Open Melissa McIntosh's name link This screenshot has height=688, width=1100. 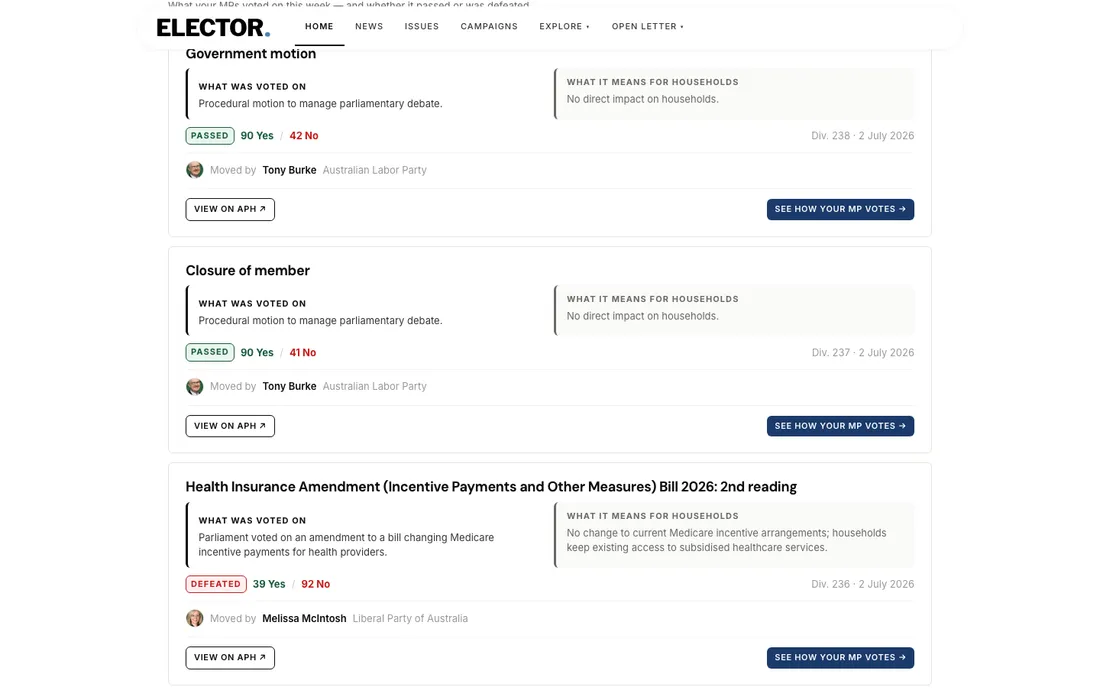point(304,618)
